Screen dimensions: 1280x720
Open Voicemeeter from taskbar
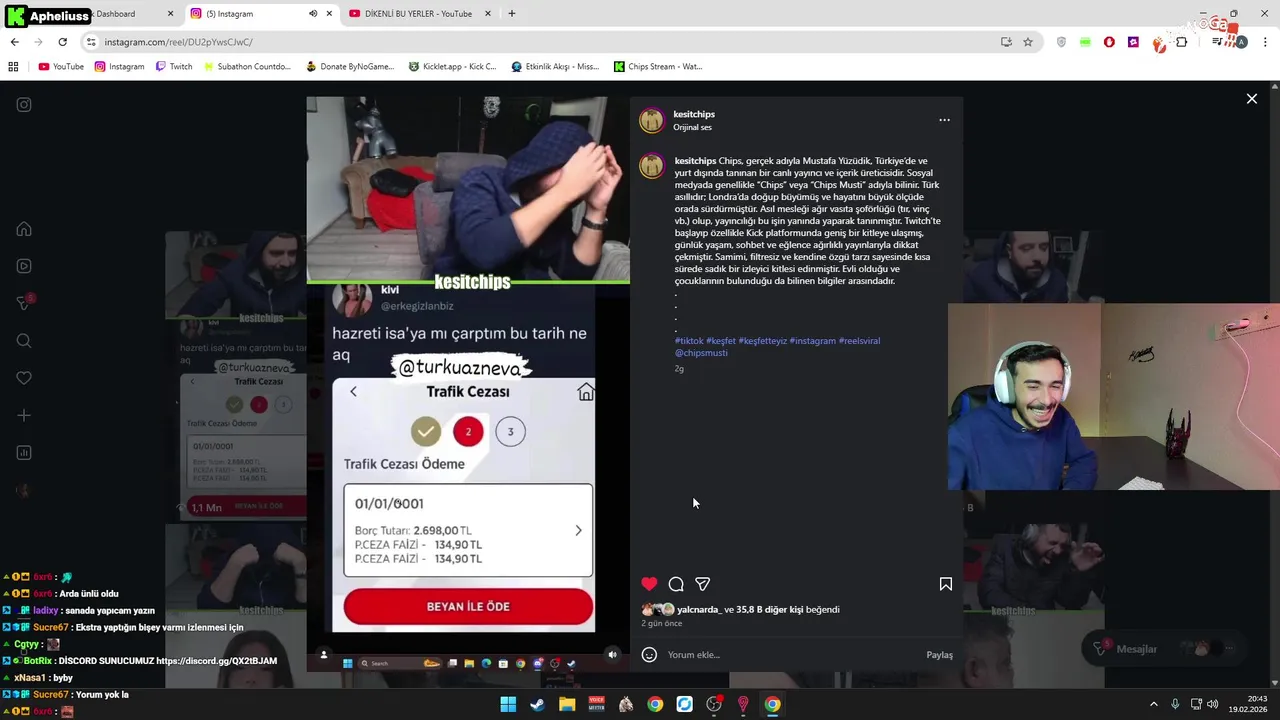coord(596,704)
